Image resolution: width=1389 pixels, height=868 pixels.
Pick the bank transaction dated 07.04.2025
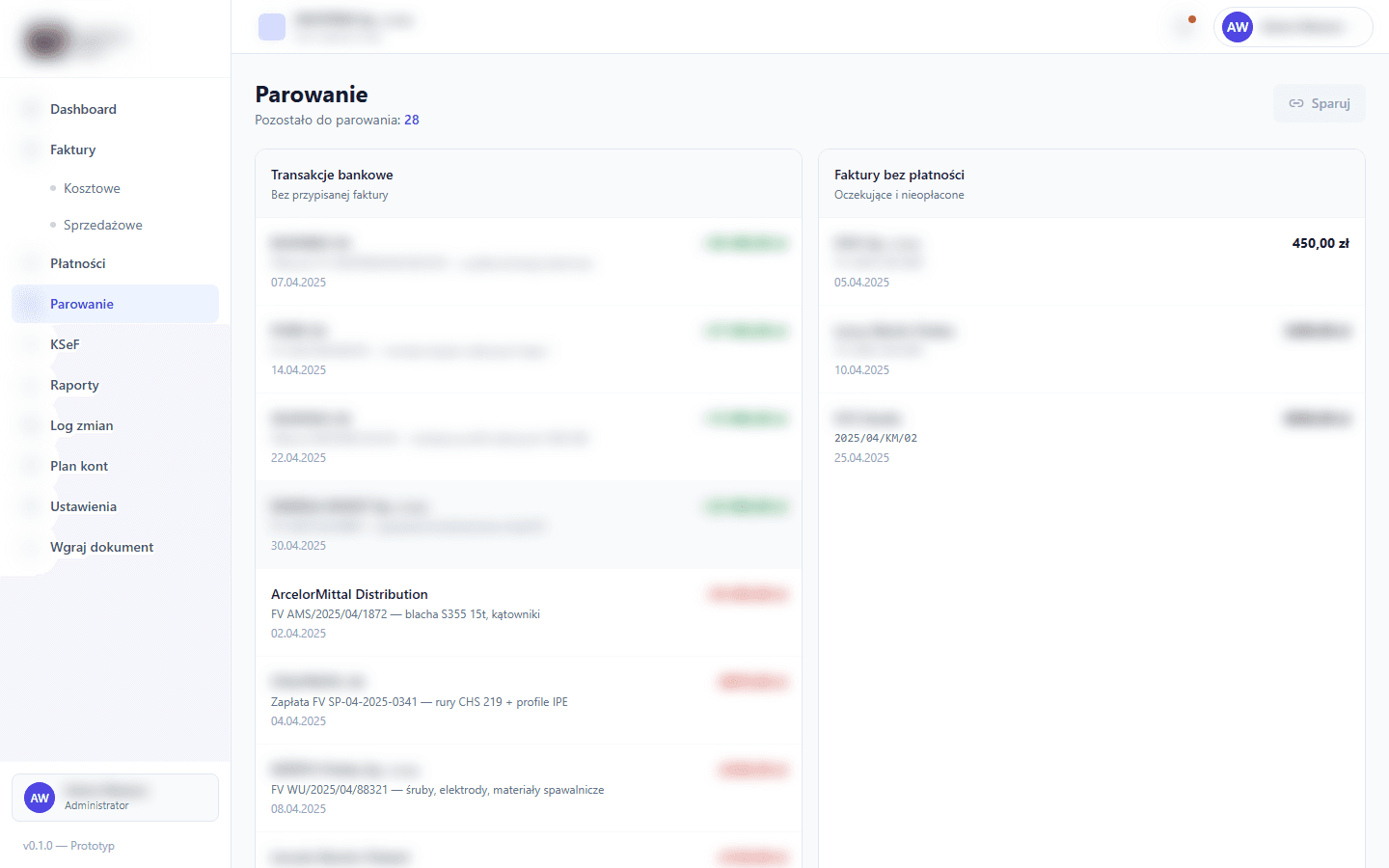coord(529,262)
